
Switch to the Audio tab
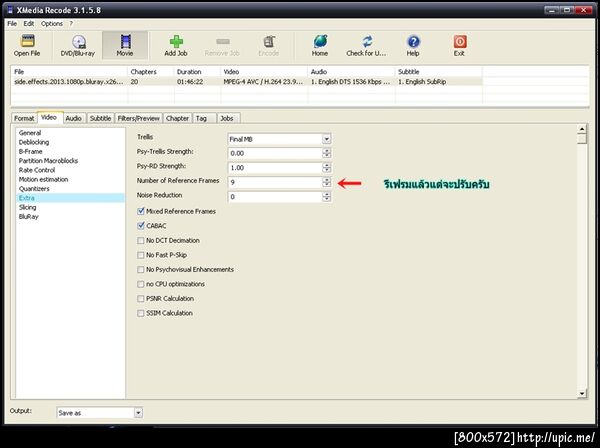coord(73,118)
